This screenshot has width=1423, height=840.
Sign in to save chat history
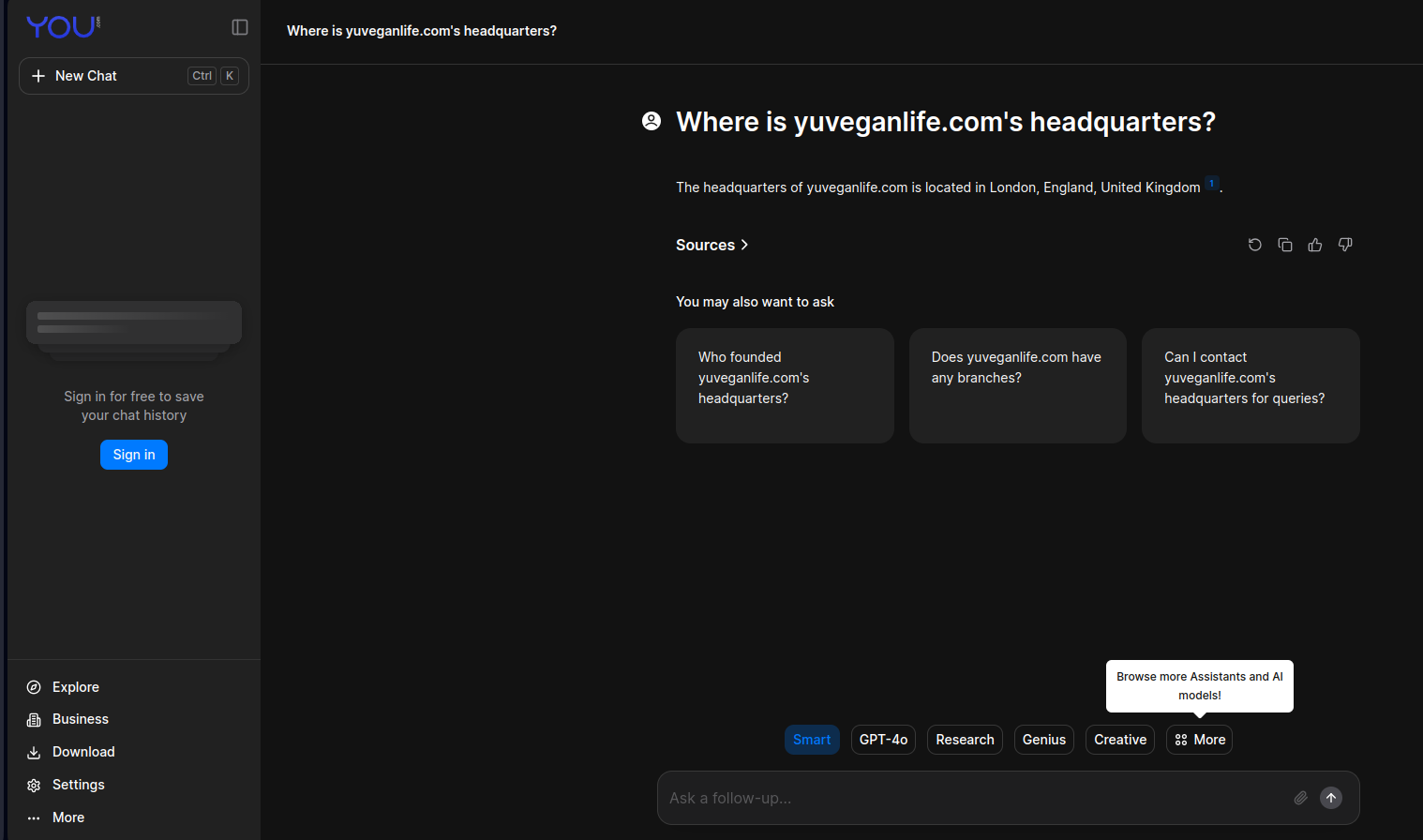pos(134,455)
